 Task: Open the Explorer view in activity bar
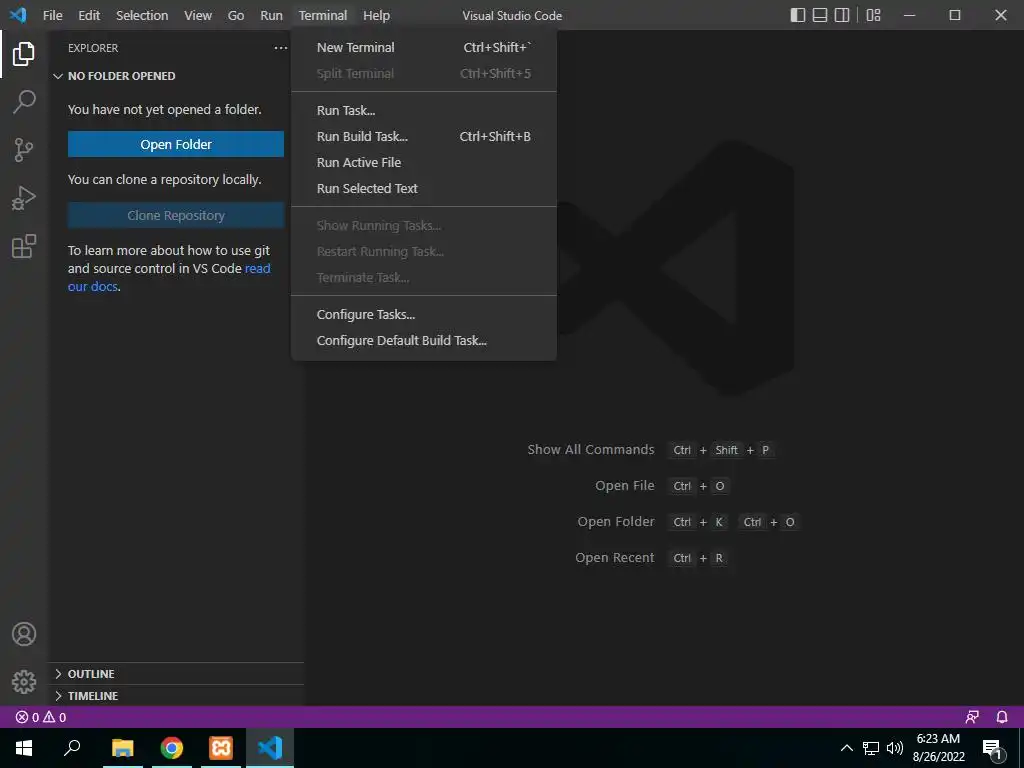(x=24, y=54)
